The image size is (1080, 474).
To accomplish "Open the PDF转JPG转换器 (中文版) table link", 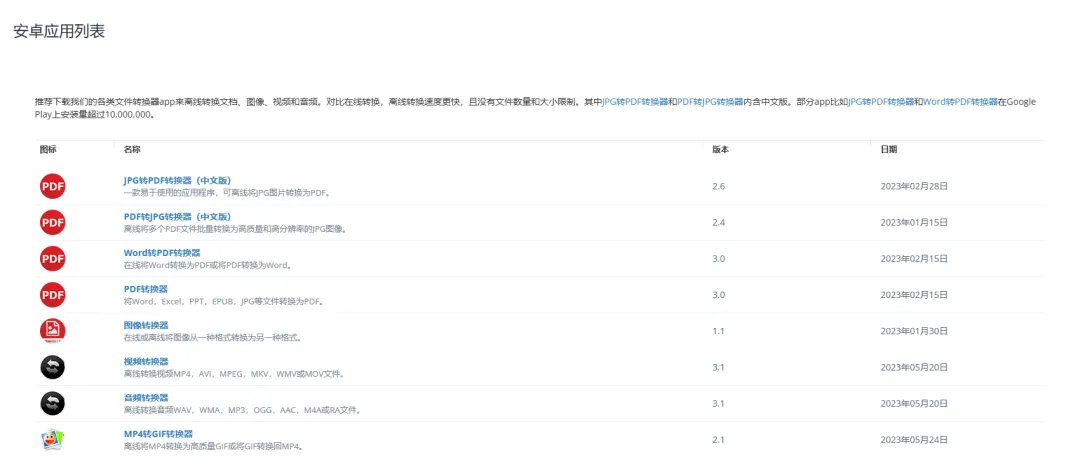I will pyautogui.click(x=178, y=217).
